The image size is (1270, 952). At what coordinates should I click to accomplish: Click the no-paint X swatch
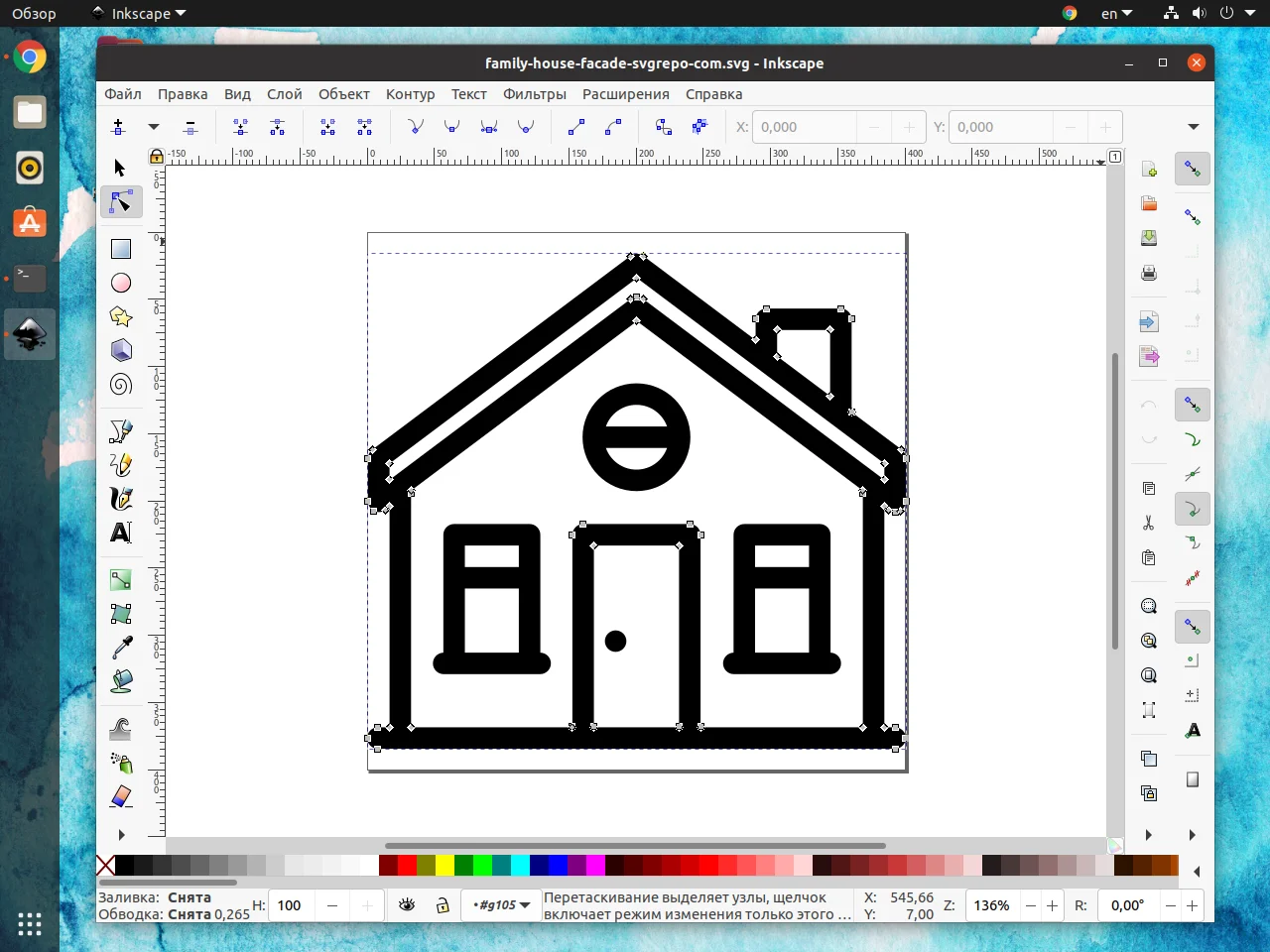[x=105, y=865]
